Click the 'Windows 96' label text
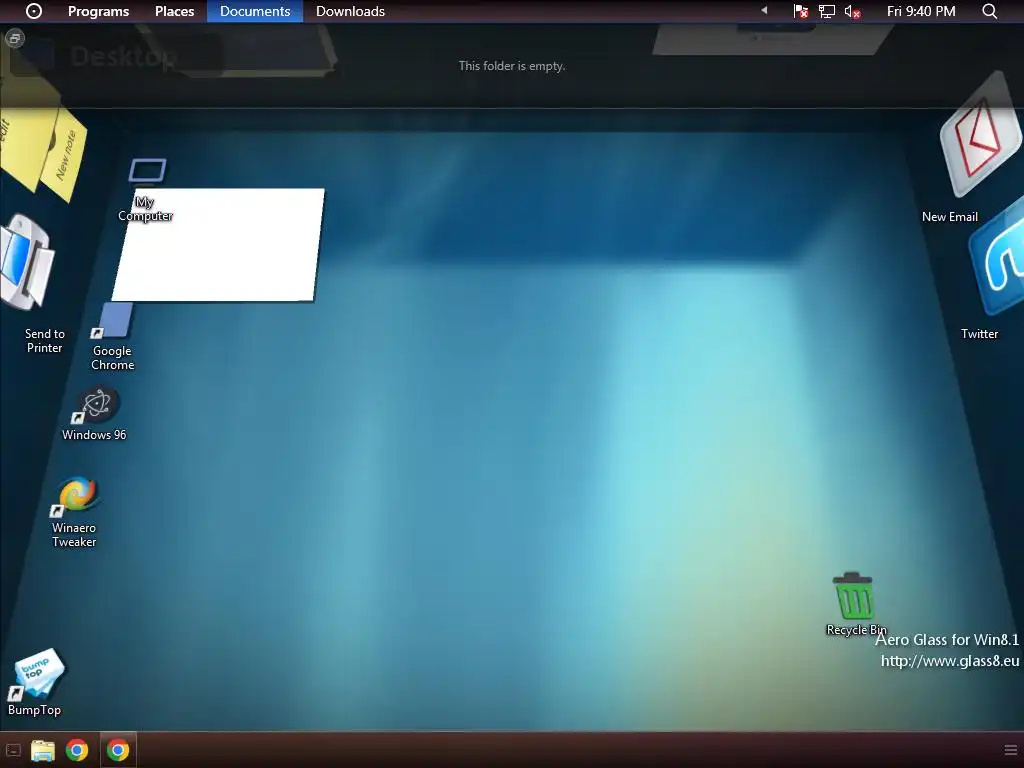 coord(94,435)
